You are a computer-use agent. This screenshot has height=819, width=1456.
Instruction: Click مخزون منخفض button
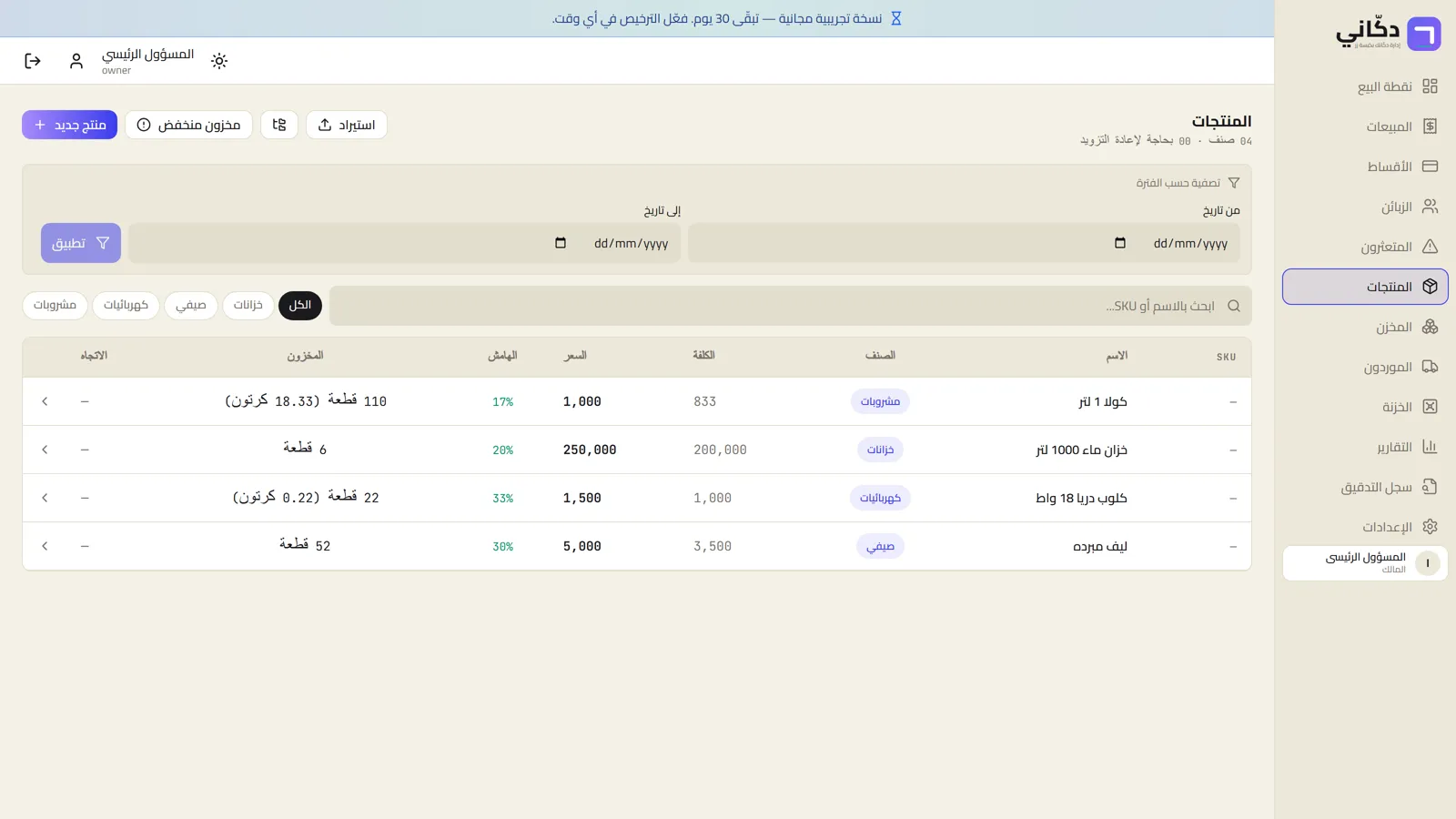click(188, 125)
